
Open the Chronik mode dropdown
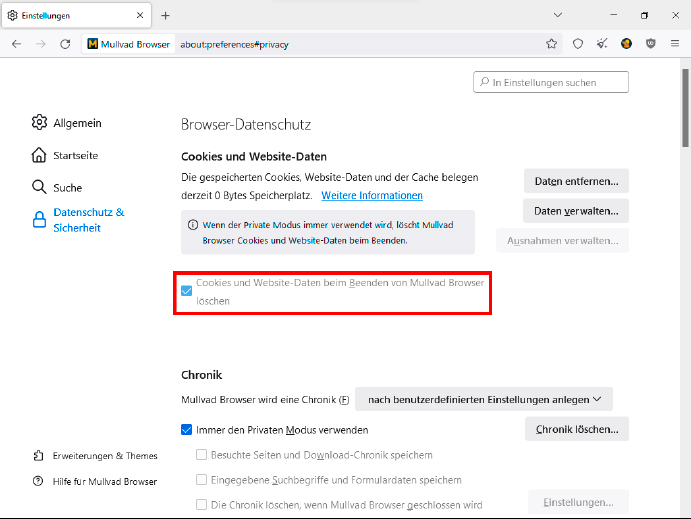pos(484,400)
